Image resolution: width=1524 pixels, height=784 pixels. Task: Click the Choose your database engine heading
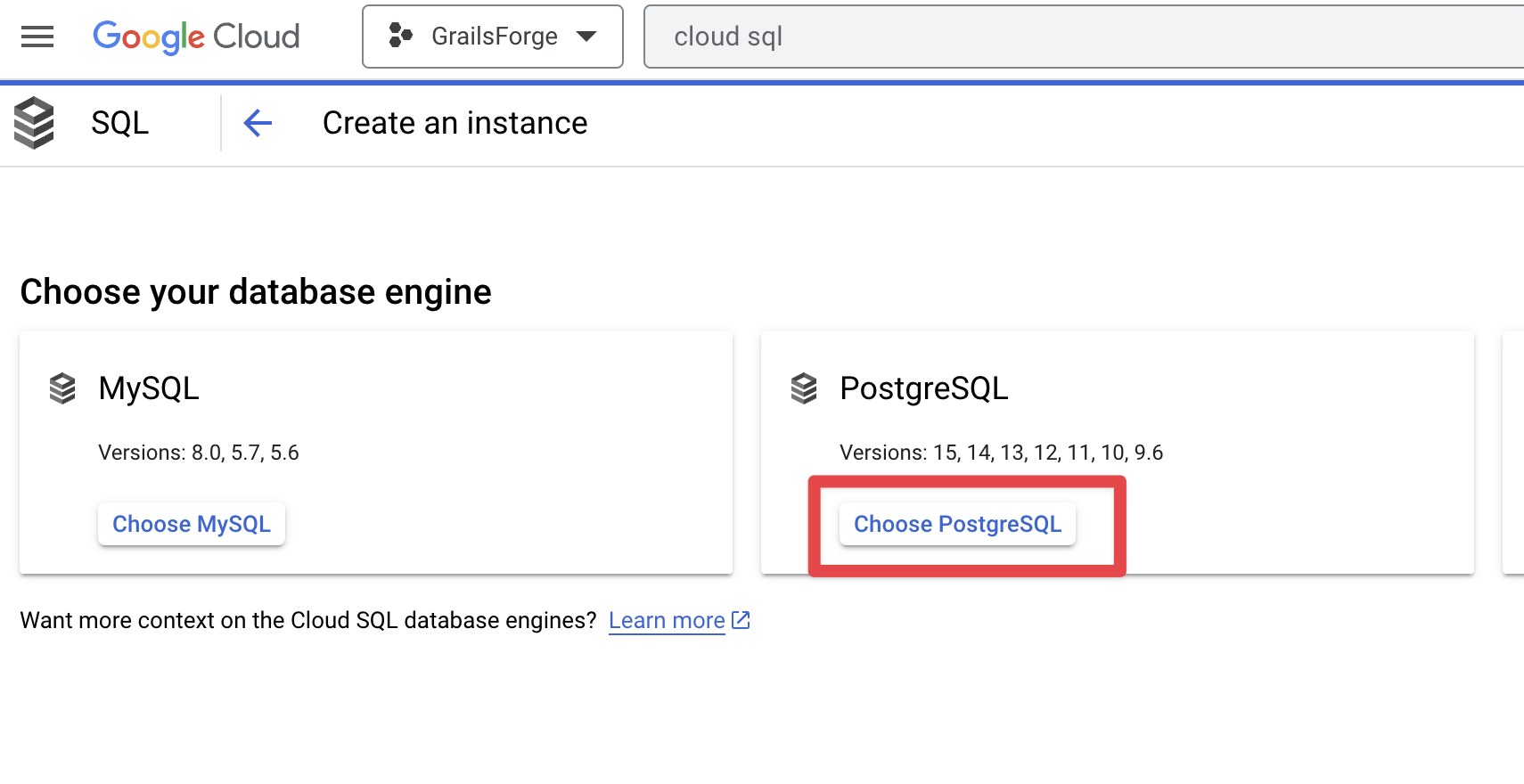[256, 292]
